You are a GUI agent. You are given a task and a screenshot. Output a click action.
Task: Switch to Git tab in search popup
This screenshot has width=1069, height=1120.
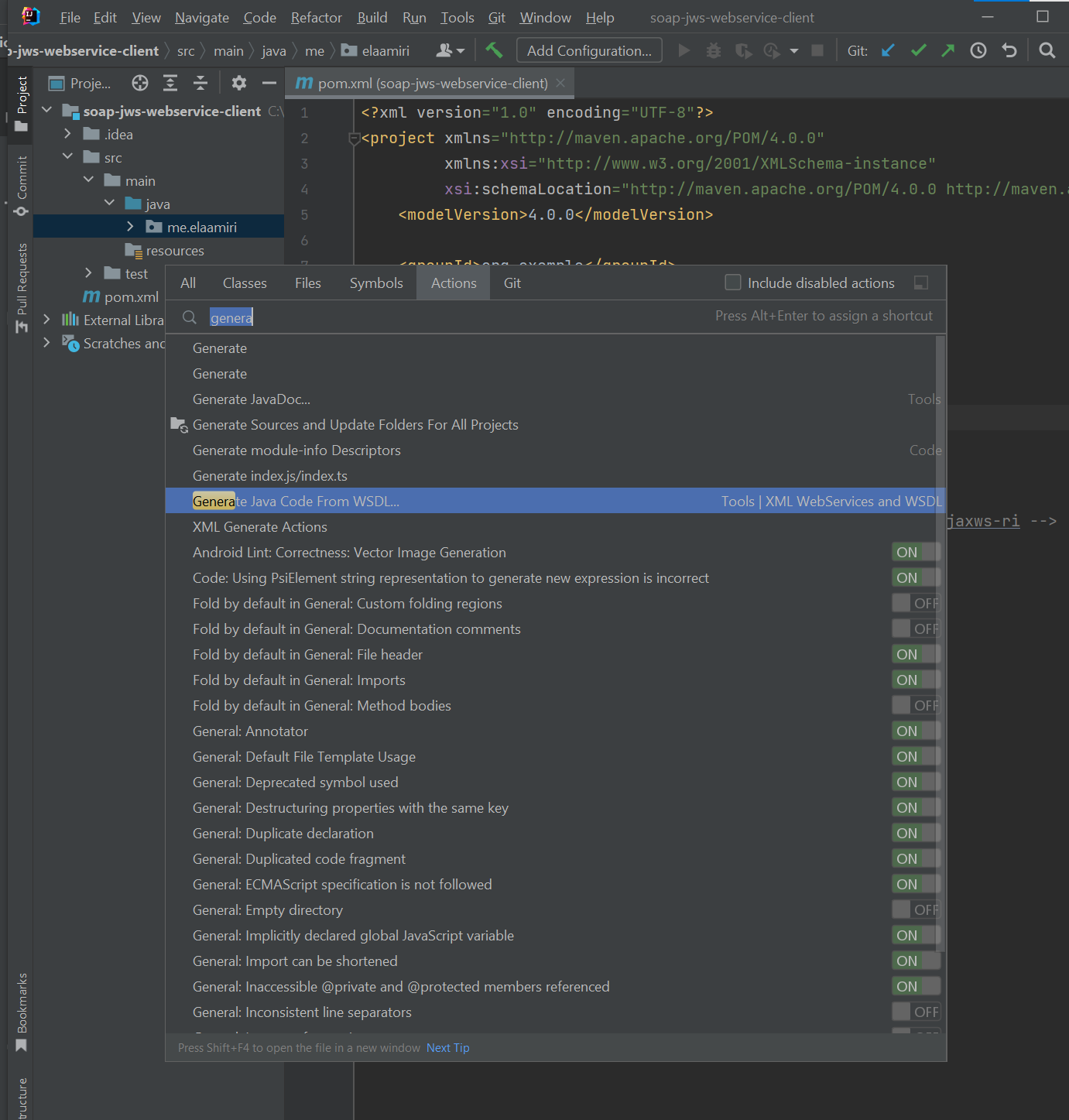pyautogui.click(x=512, y=283)
